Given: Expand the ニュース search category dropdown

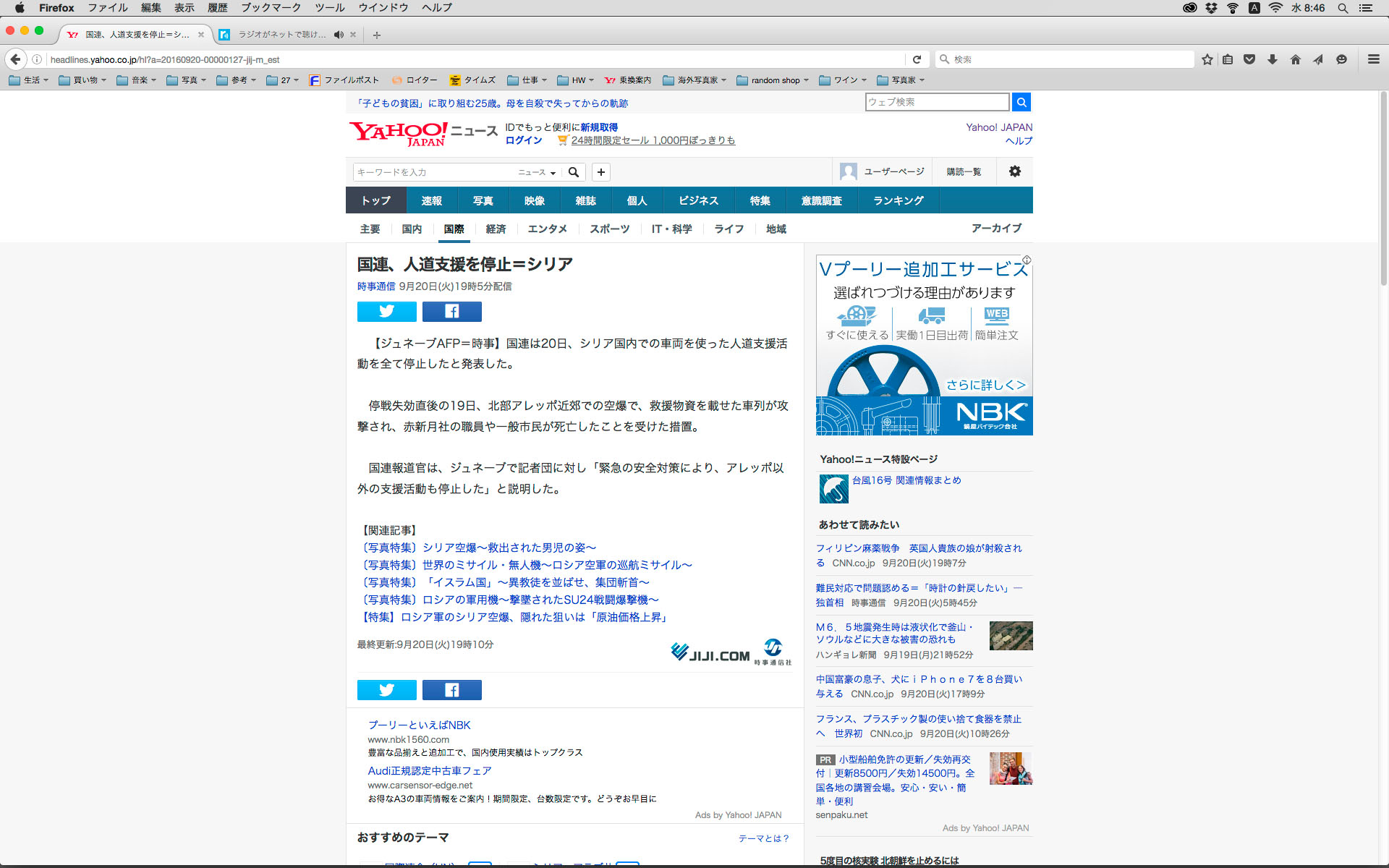Looking at the screenshot, I should (x=537, y=172).
